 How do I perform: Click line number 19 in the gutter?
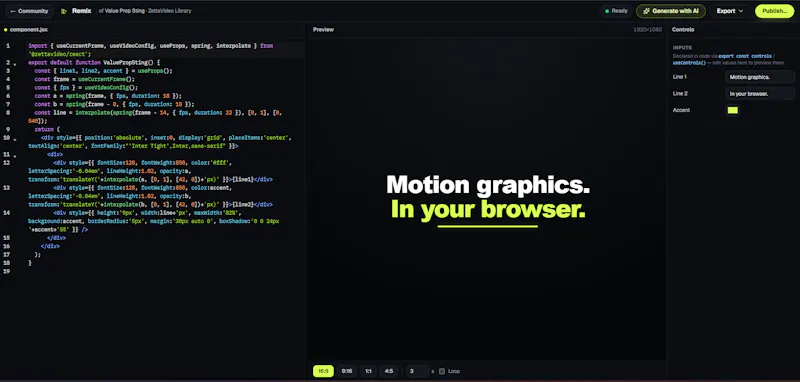[7, 271]
